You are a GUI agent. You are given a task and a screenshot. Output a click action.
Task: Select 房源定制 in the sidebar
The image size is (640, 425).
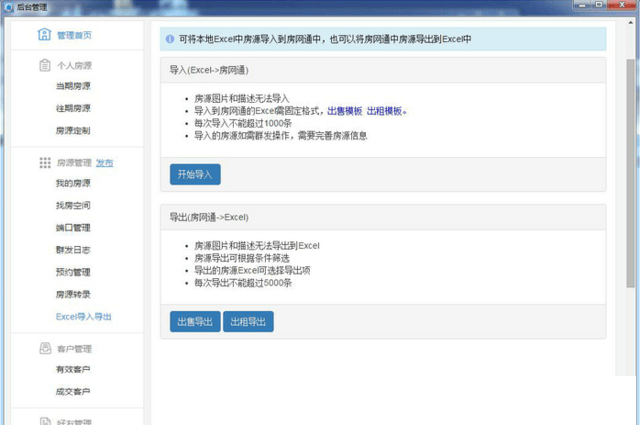point(73,131)
